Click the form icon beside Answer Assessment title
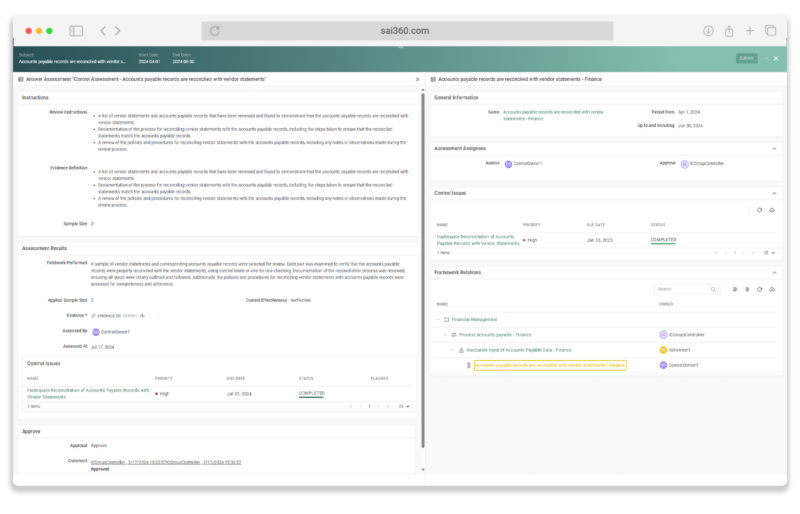The width and height of the screenshot is (800, 514). pos(21,80)
